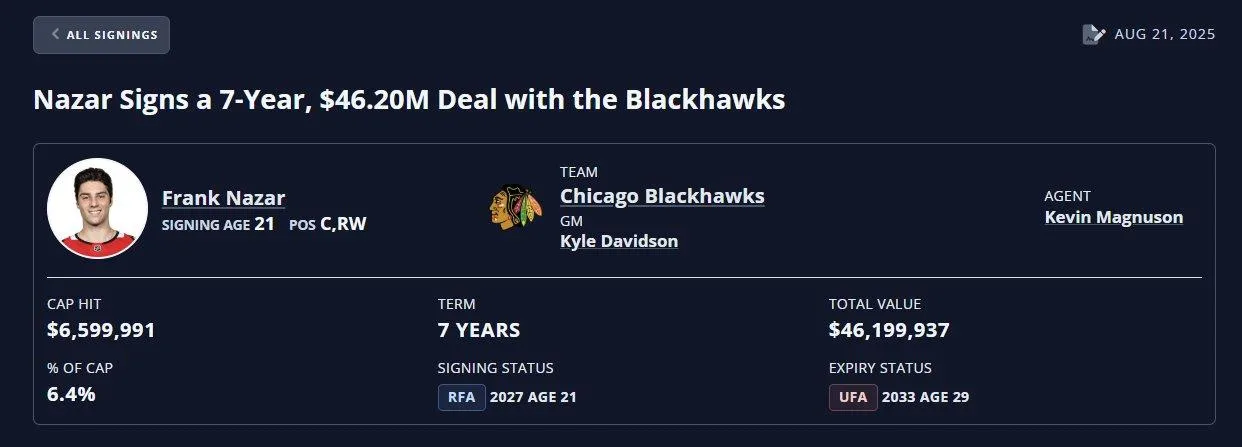Click the 7 Years term value
Screen dimensions: 1242x447
[479, 330]
